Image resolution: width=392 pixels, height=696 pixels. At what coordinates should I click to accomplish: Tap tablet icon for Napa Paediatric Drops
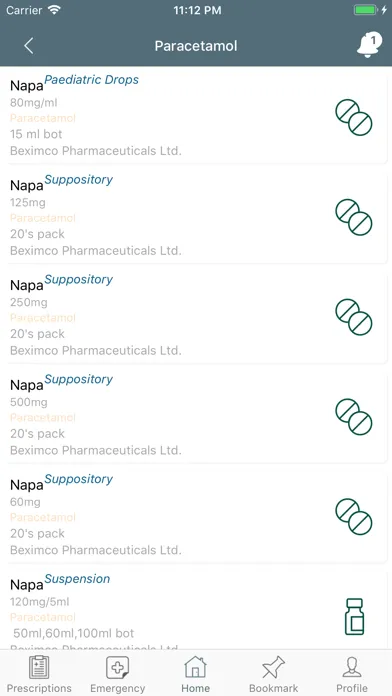pos(354,117)
